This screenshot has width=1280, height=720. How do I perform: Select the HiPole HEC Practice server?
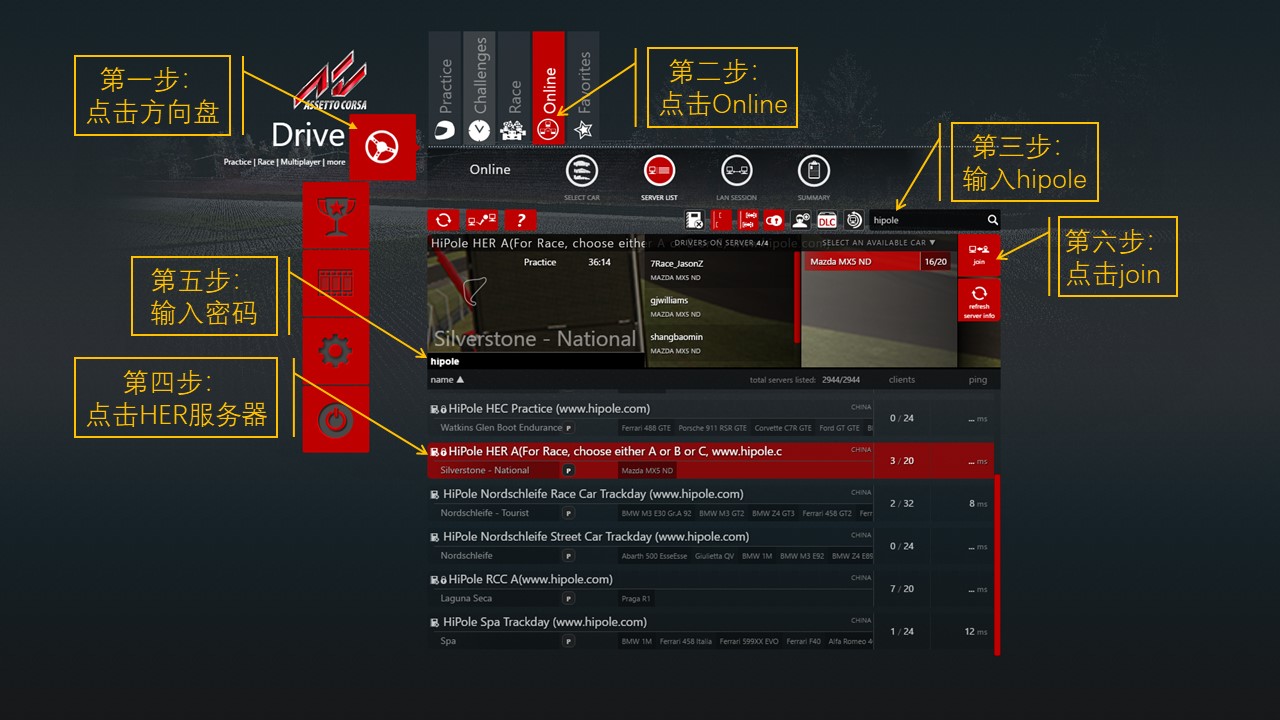click(x=711, y=418)
